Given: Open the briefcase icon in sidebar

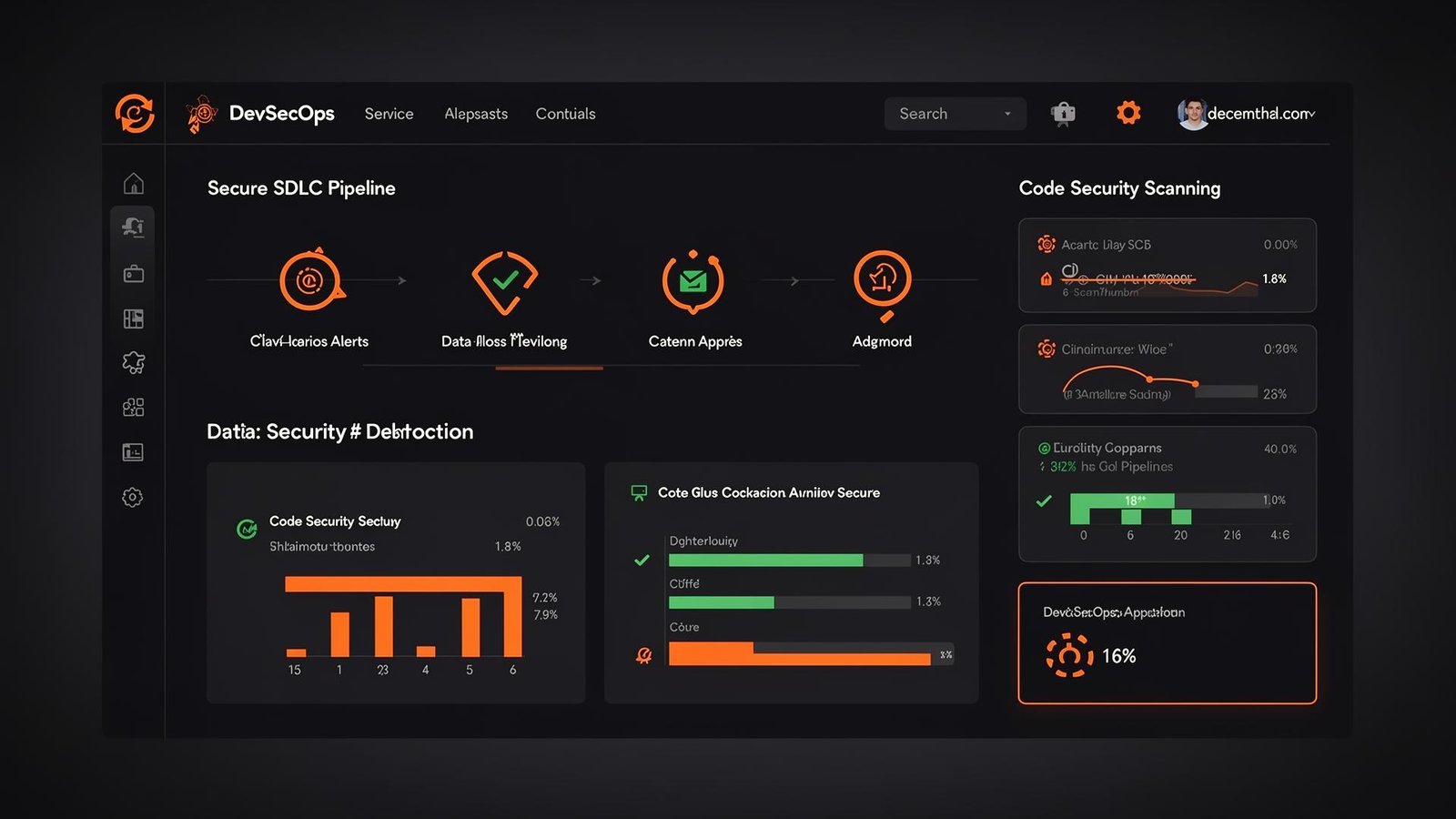Looking at the screenshot, I should [134, 274].
